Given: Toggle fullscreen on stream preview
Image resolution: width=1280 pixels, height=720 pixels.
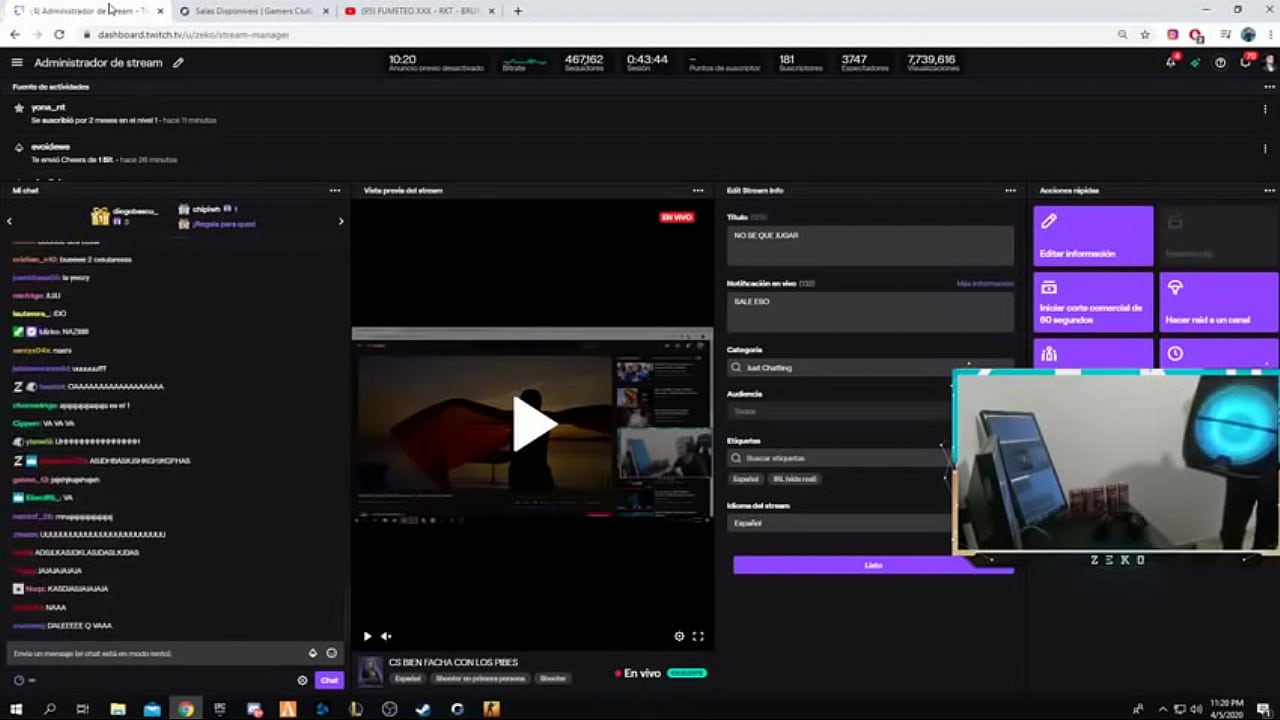Looking at the screenshot, I should [x=698, y=636].
